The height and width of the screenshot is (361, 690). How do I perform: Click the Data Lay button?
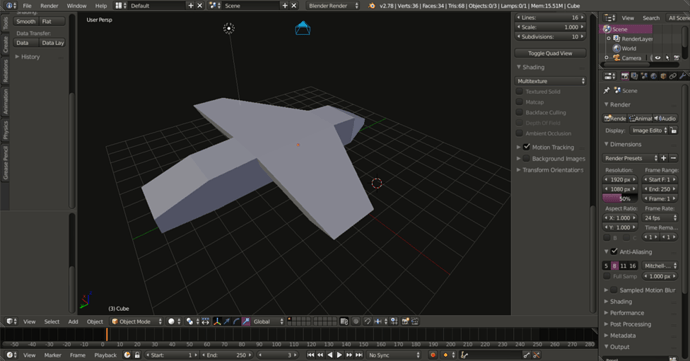click(x=52, y=43)
